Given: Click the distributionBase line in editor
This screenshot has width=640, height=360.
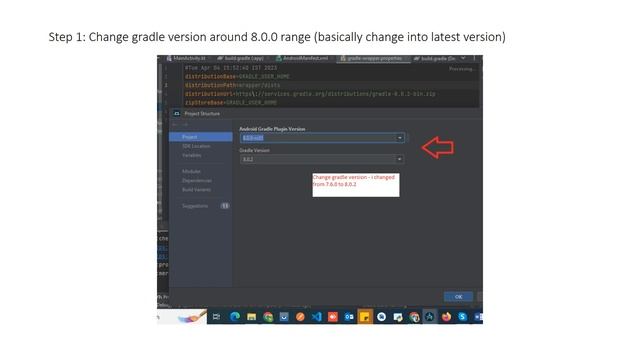Looking at the screenshot, I should coord(237,76).
